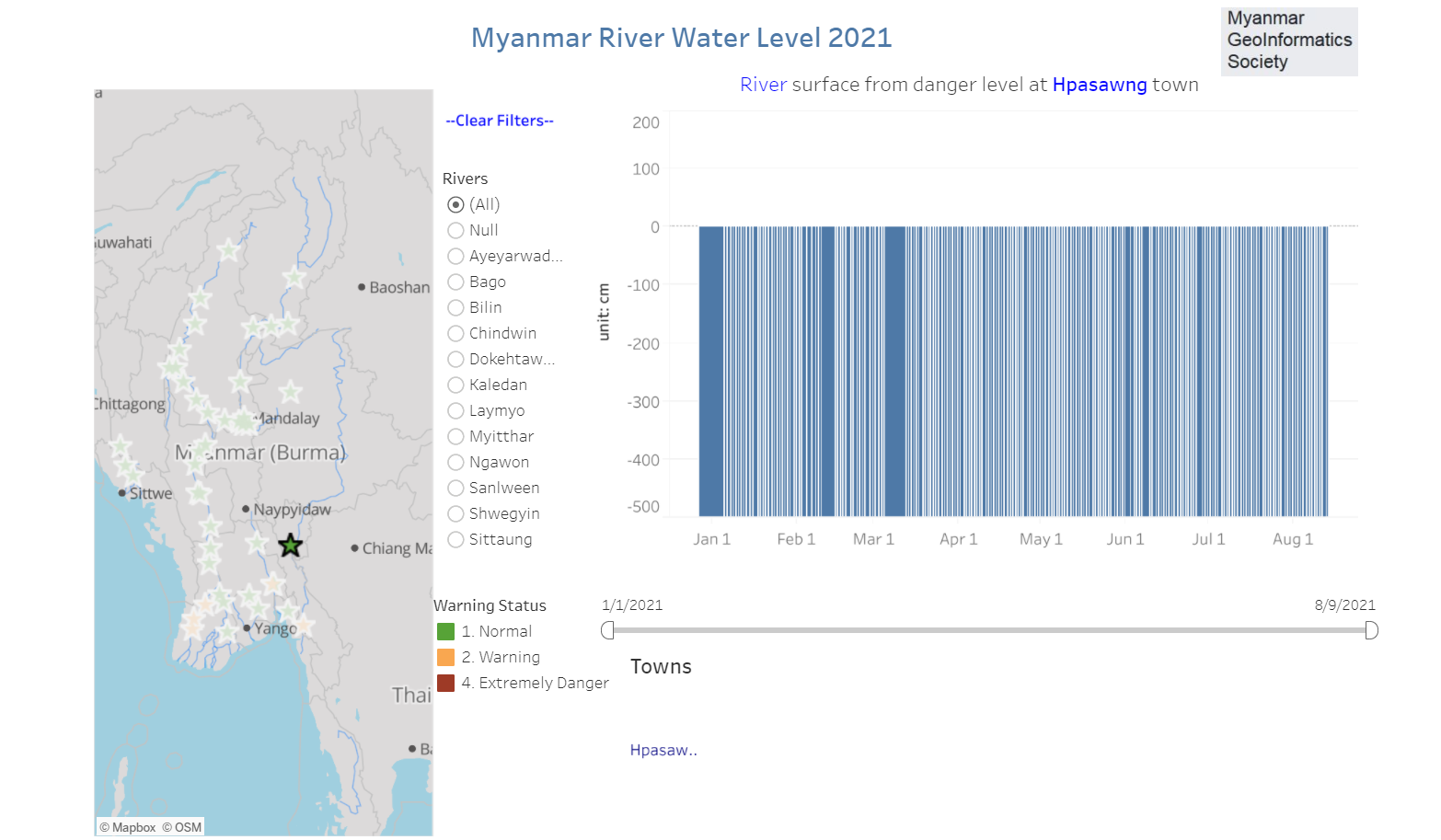This screenshot has height=840, width=1441.
Task: Select the Chindwin river filter
Action: point(455,333)
